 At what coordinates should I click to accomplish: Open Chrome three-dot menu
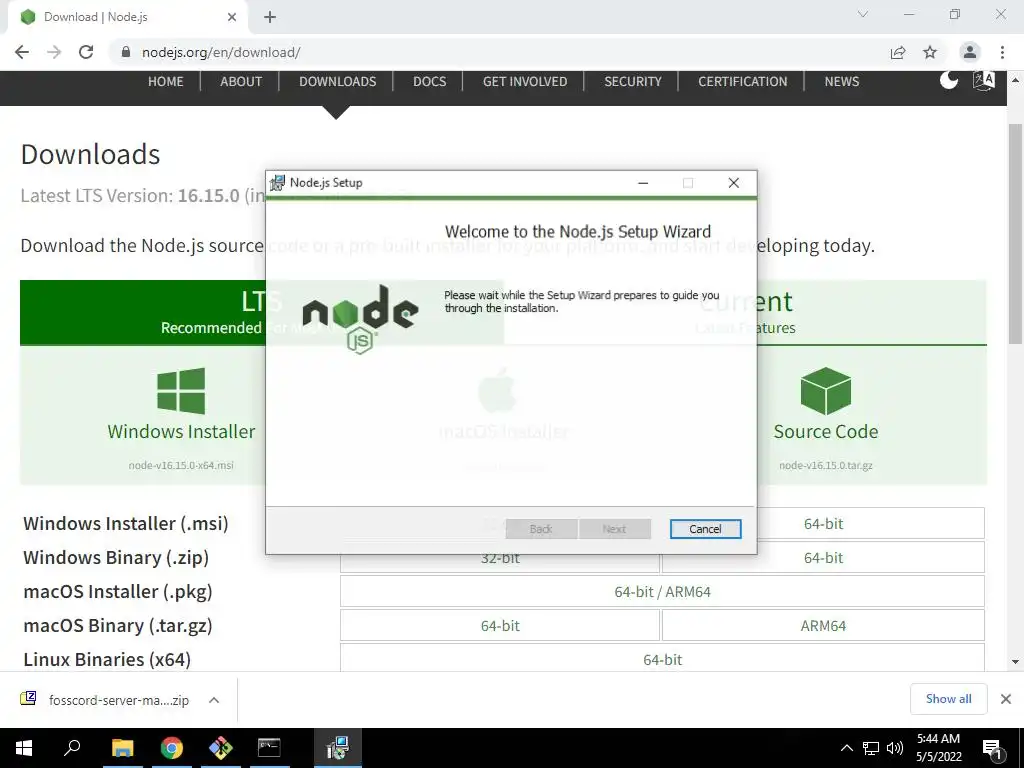click(1002, 52)
